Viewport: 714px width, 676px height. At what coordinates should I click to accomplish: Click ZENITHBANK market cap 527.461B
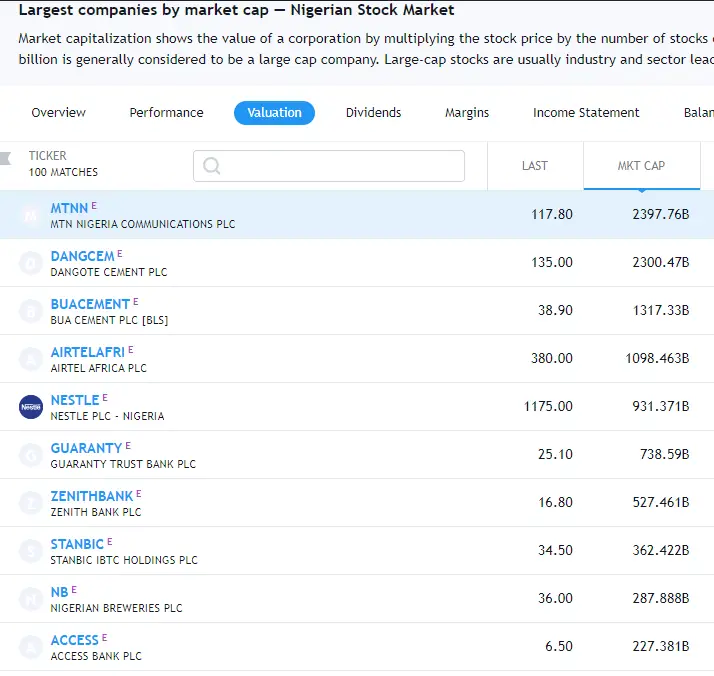click(x=661, y=503)
